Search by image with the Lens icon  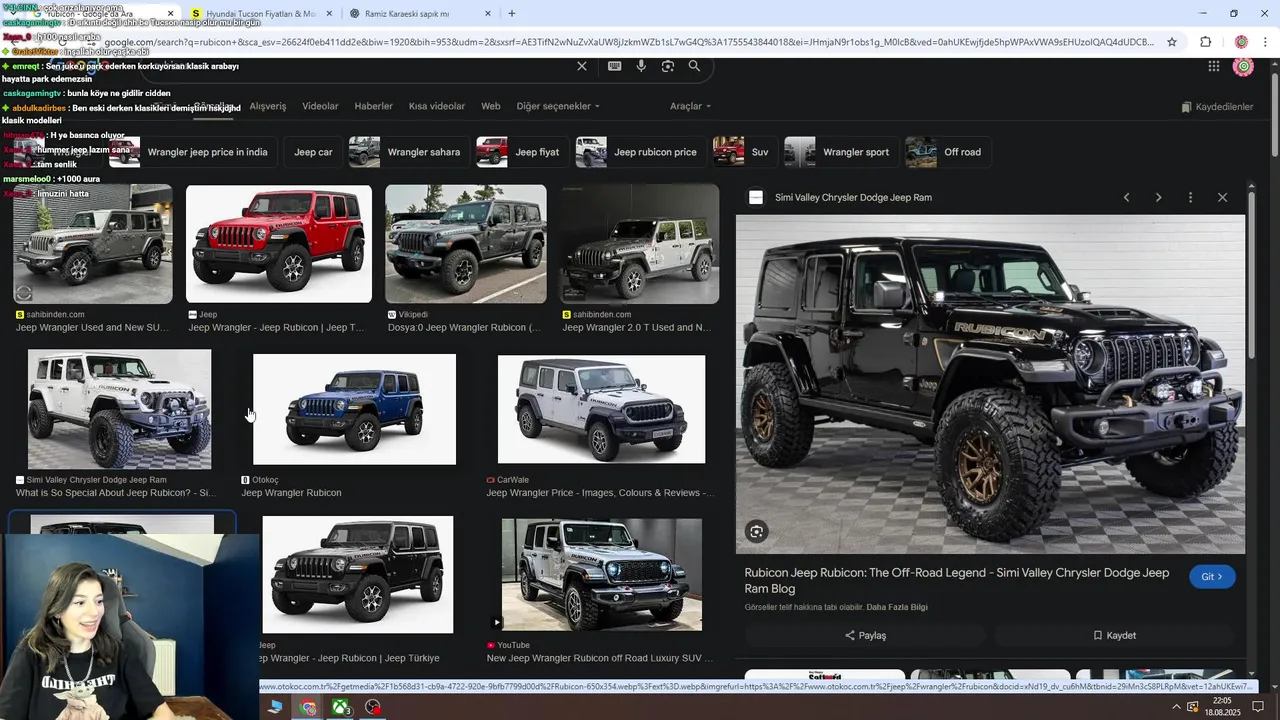668,66
